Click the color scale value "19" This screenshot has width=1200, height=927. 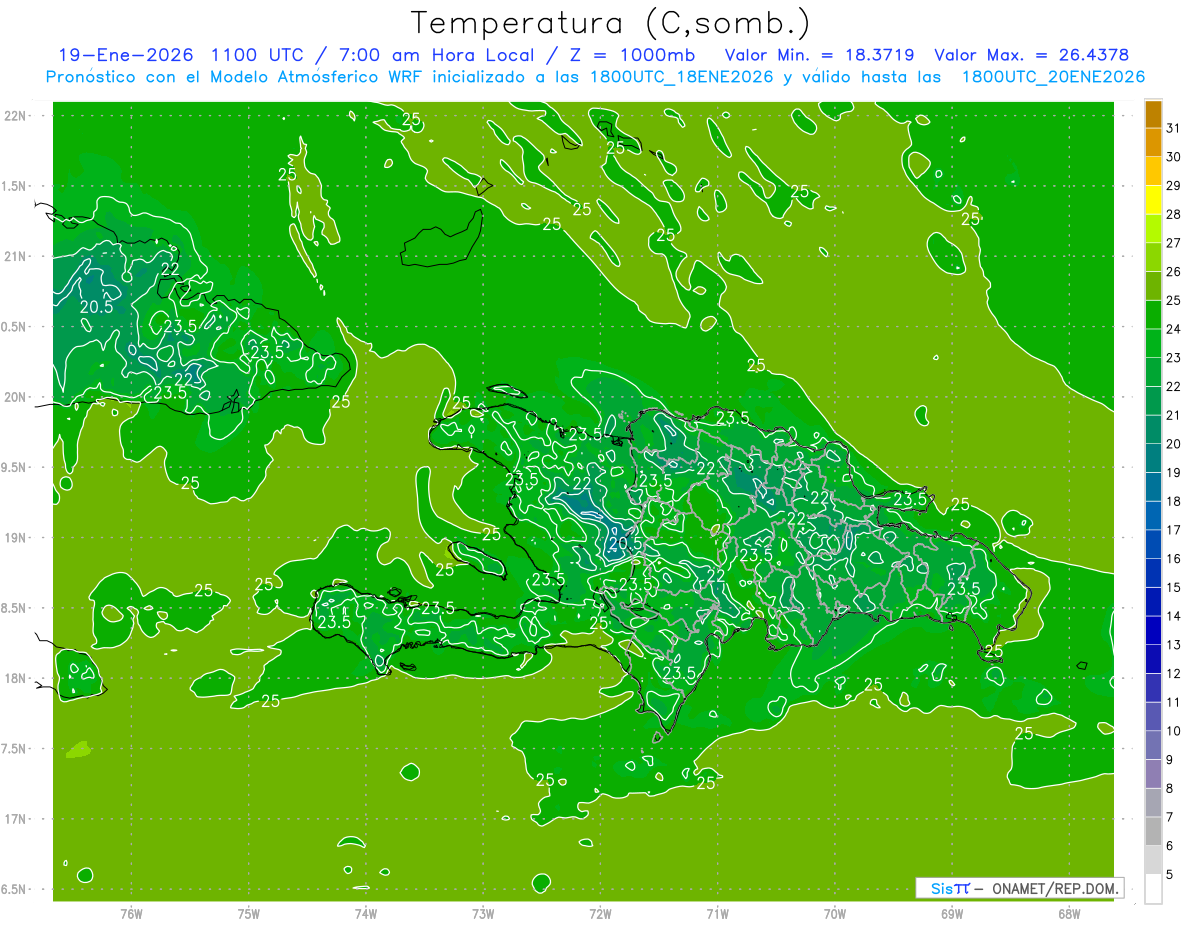click(1173, 473)
